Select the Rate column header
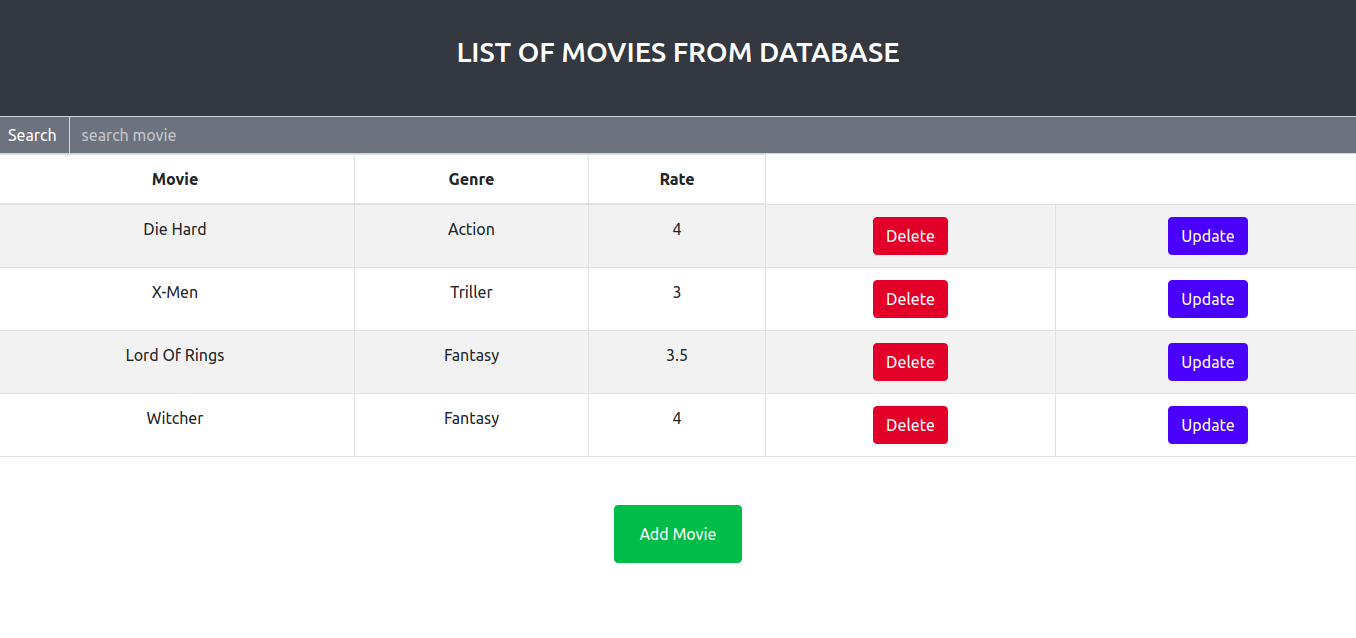1356x638 pixels. (x=677, y=179)
